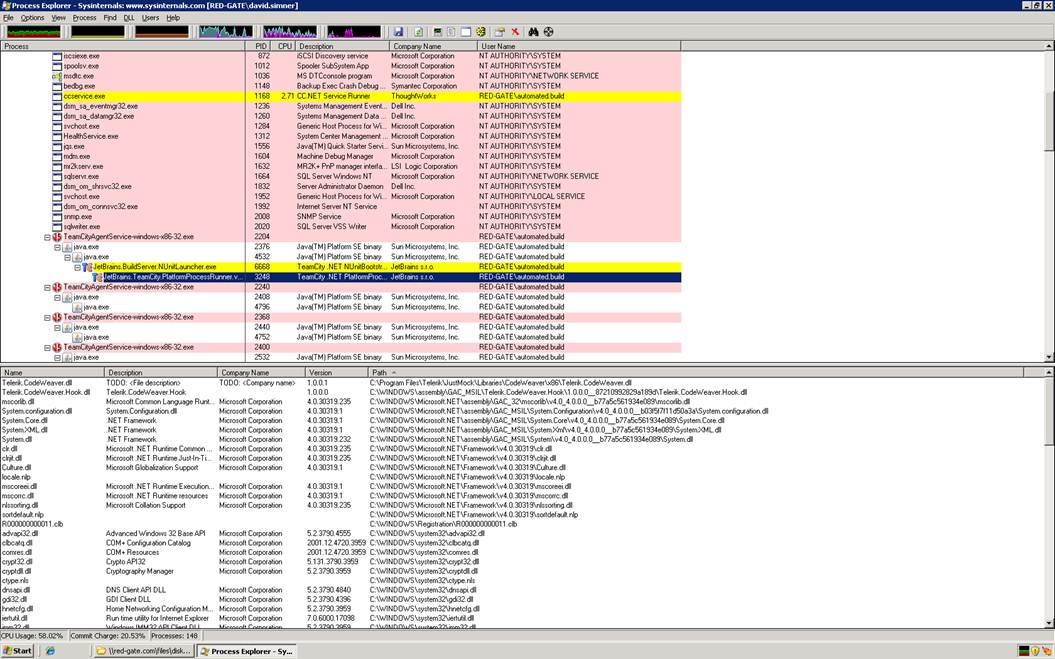Click the orange physical memory mini graph
This screenshot has height=659, width=1055.
162,32
